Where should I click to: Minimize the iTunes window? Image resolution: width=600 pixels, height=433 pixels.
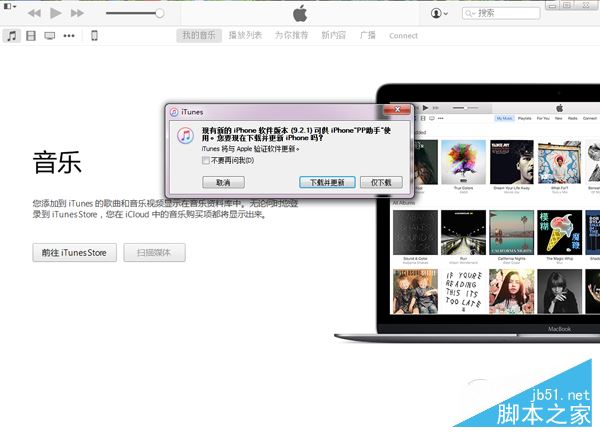tap(552, 5)
